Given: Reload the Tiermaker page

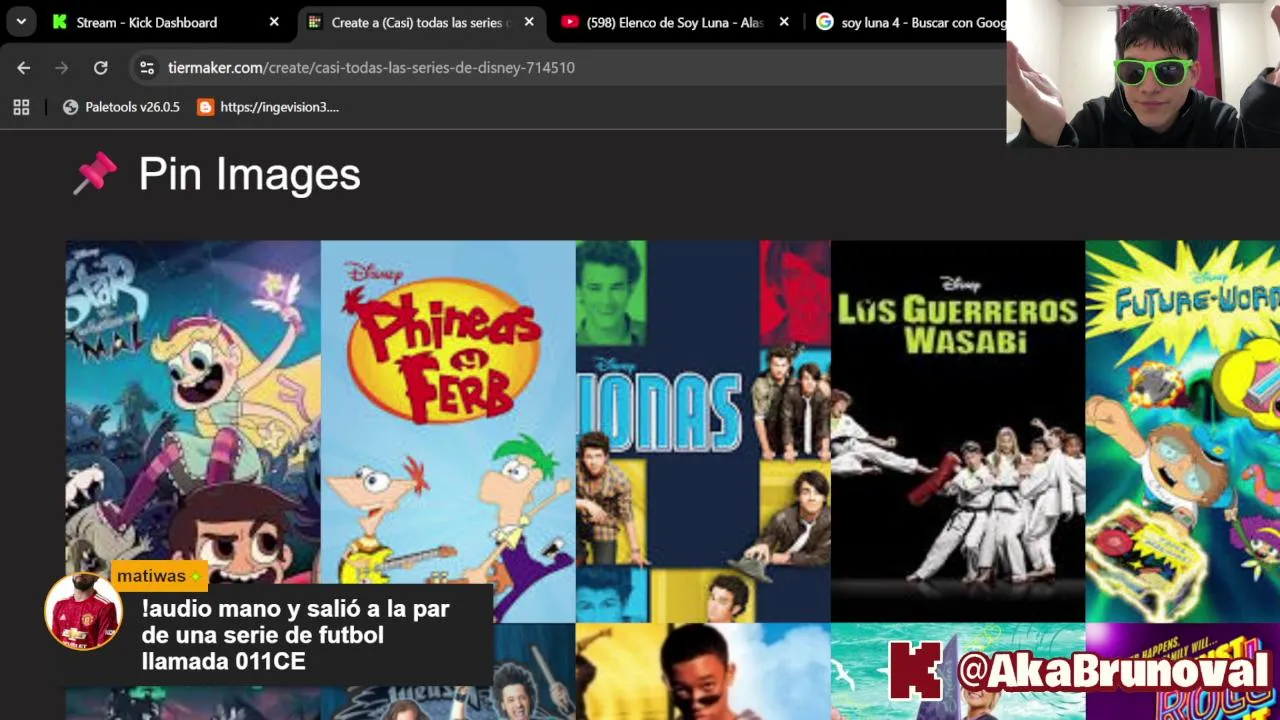Looking at the screenshot, I should pos(100,68).
